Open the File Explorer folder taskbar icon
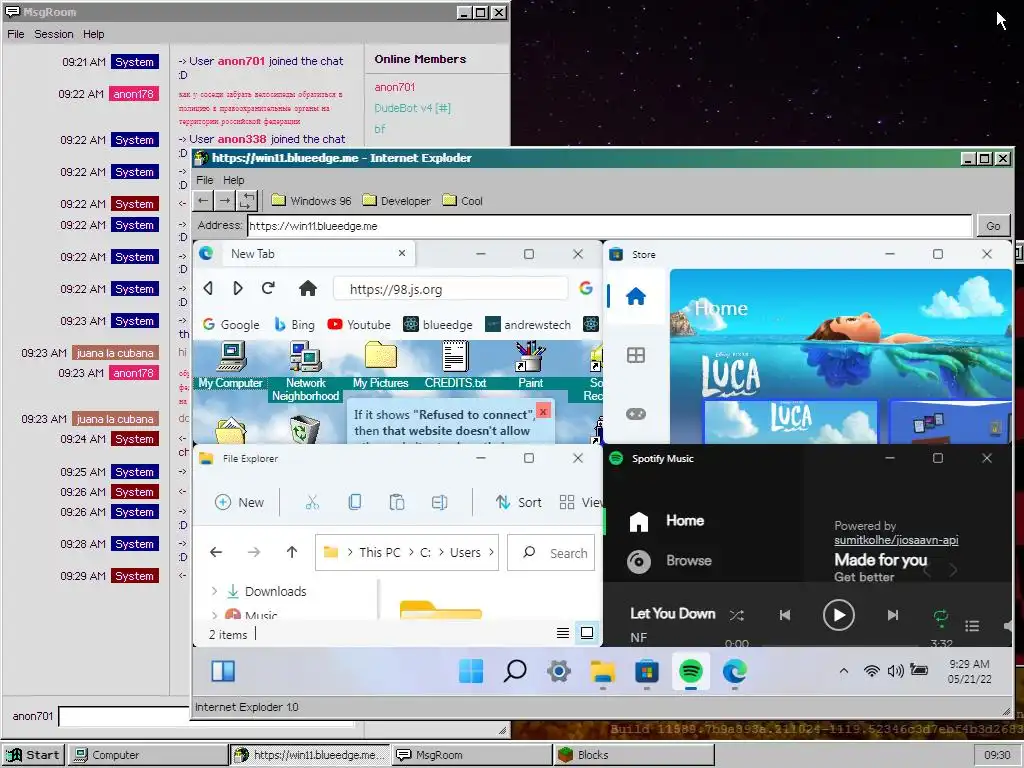 [603, 671]
